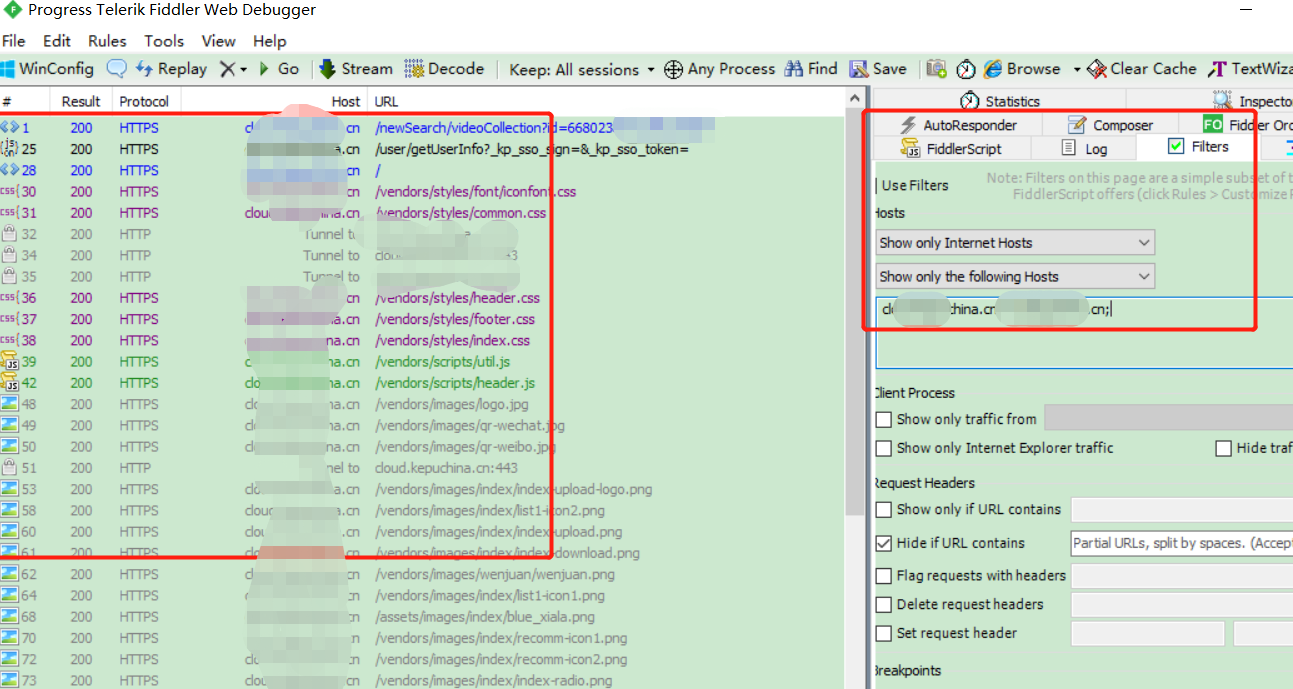Open the TextWizard tool
Screen dimensions: 1293x689
click(1250, 69)
